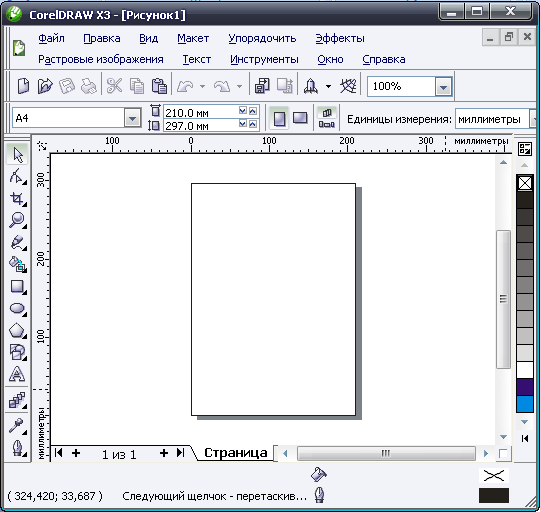Toggle landscape page orientation

tap(300, 118)
